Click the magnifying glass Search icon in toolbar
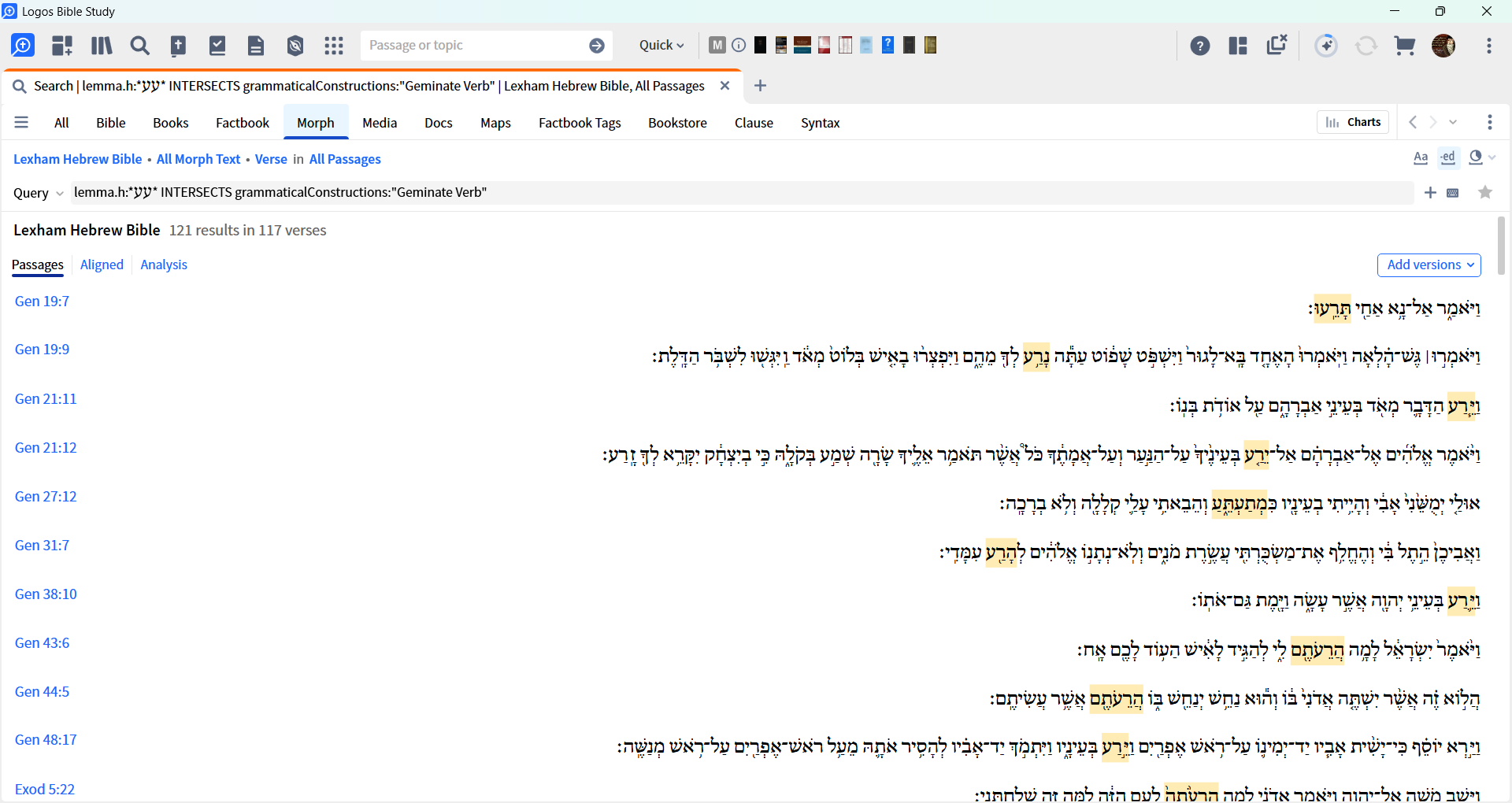The height and width of the screenshot is (803, 1512). point(140,46)
